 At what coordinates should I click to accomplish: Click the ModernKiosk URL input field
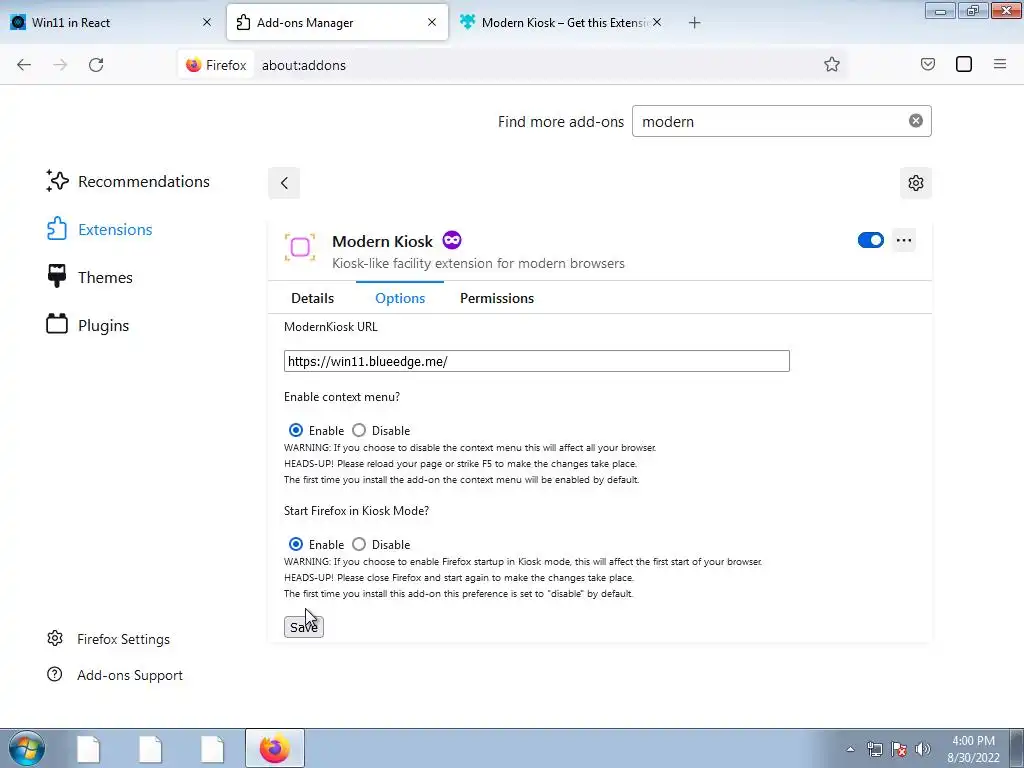[536, 361]
